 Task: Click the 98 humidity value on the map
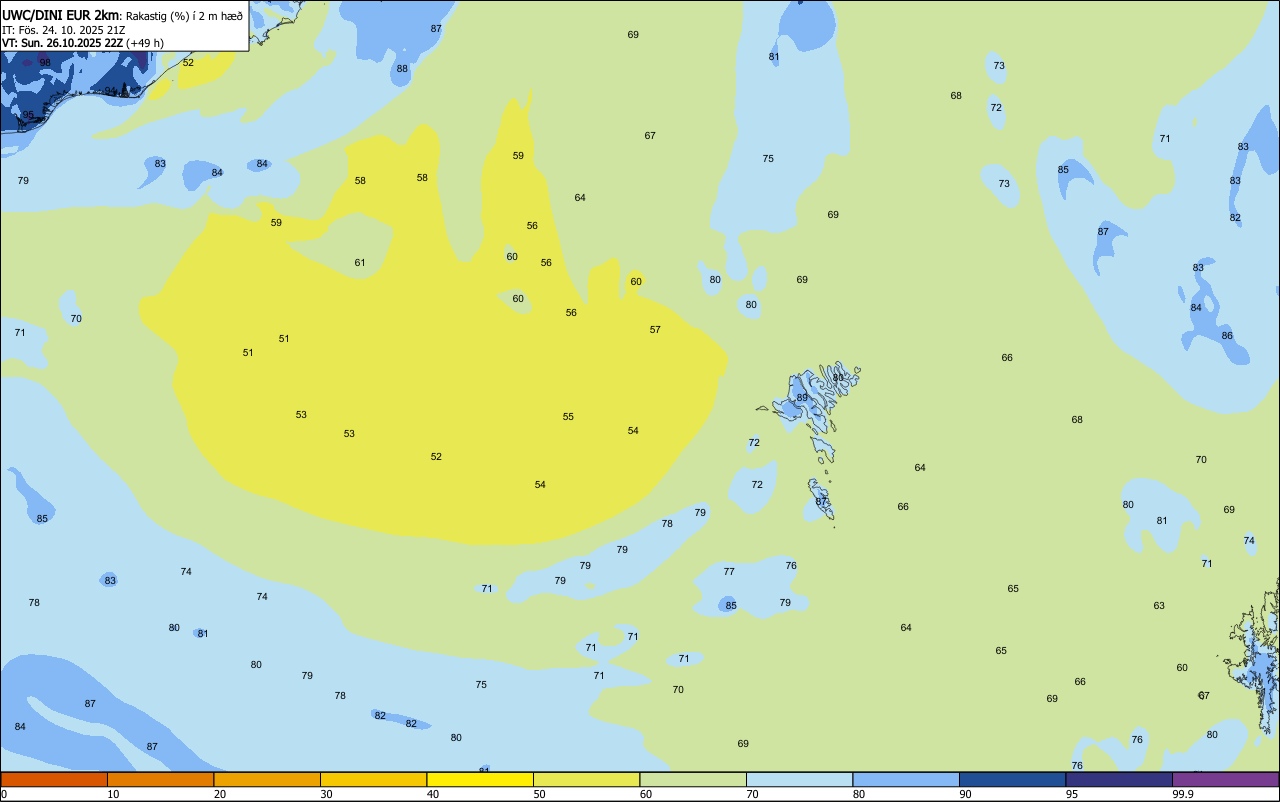[45, 62]
